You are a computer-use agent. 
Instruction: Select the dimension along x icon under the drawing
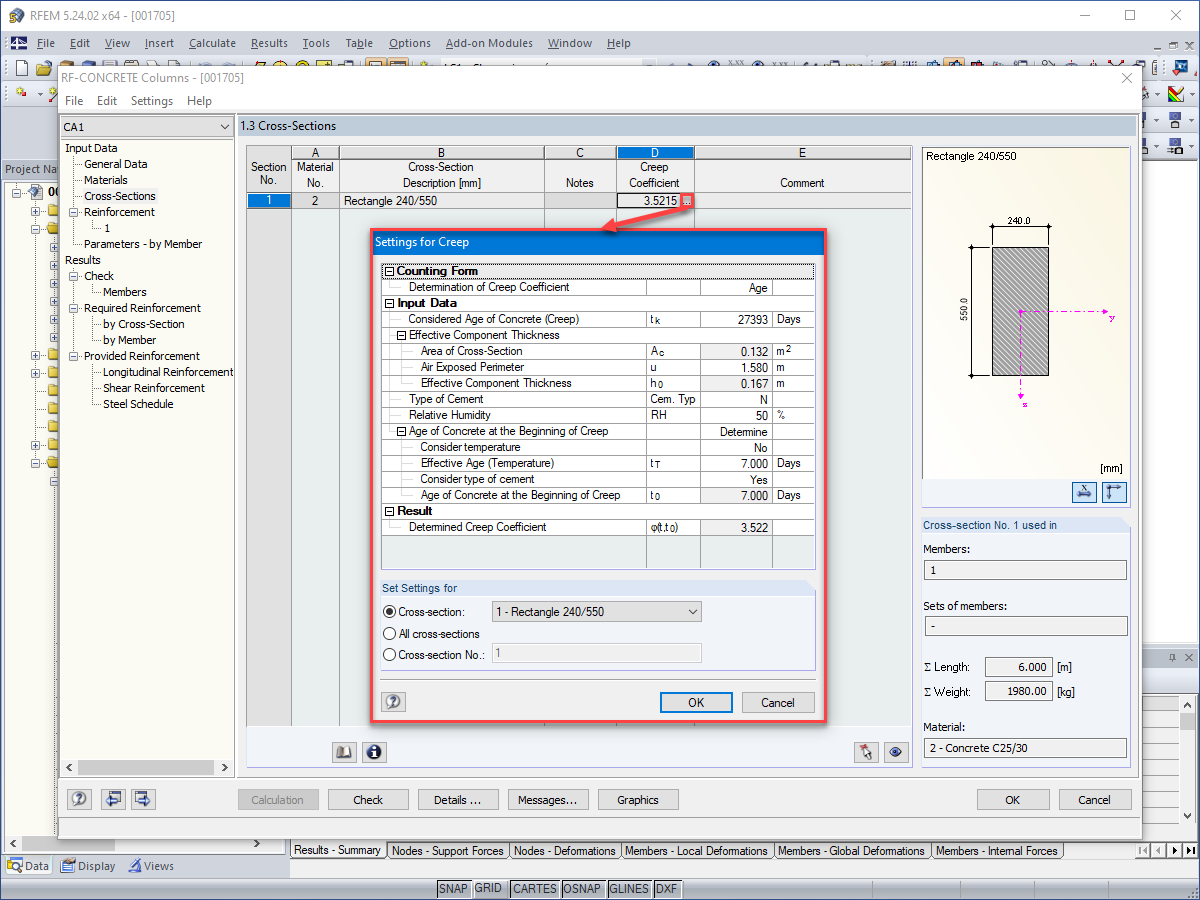click(1083, 492)
